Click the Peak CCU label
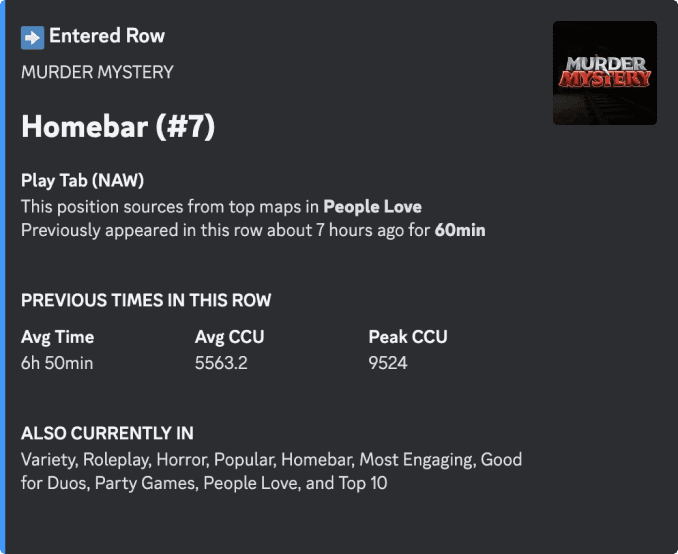 click(408, 337)
